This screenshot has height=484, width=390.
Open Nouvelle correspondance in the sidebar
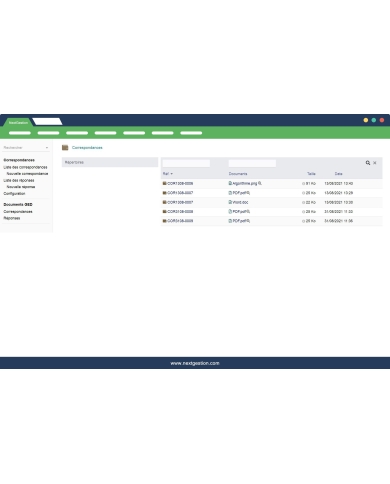coord(27,174)
